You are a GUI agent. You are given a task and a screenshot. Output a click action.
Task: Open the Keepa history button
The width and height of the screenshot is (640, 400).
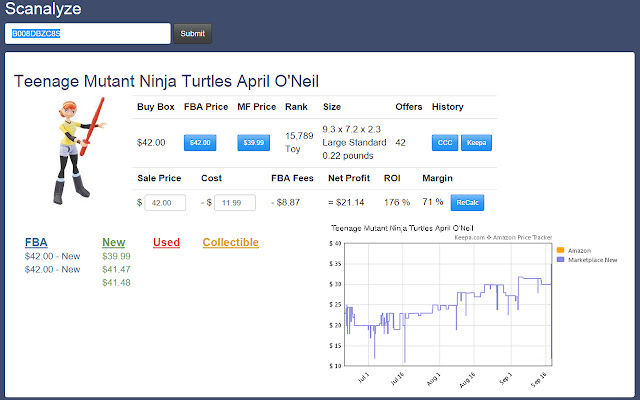coord(476,143)
